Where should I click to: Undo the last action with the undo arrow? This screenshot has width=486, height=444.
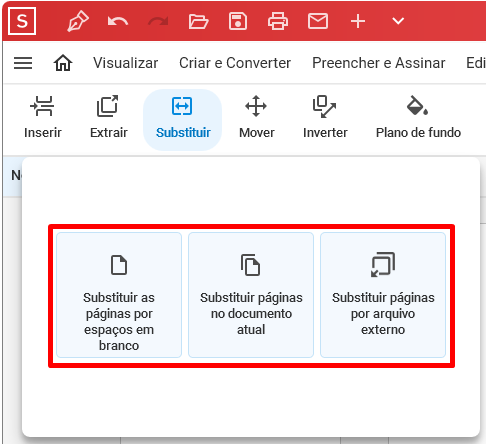pyautogui.click(x=118, y=21)
